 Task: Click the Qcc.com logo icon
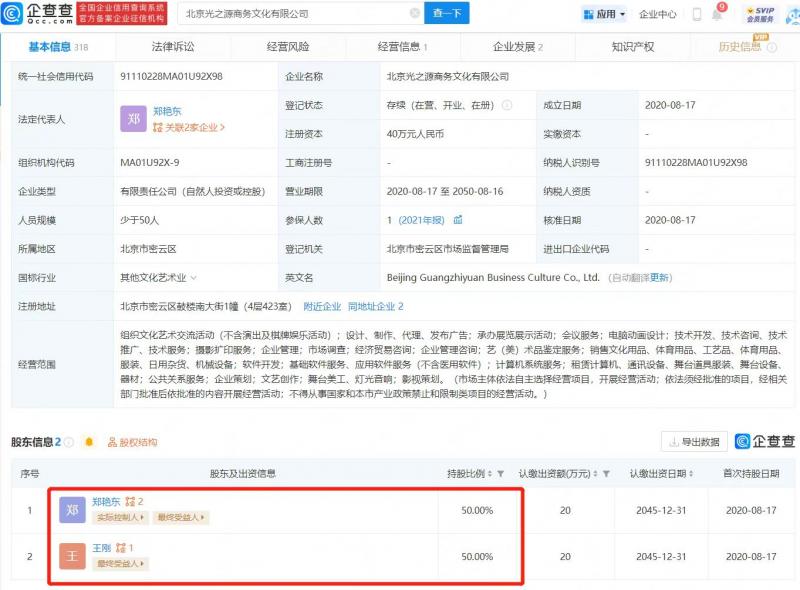(12, 14)
